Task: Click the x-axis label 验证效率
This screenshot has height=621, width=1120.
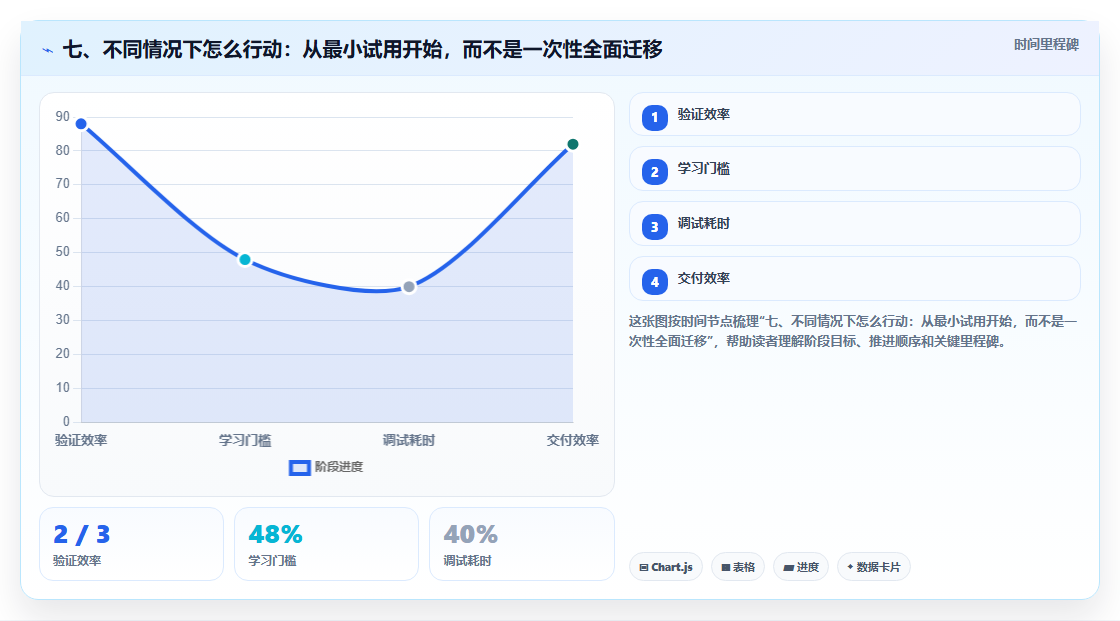Action: pyautogui.click(x=81, y=440)
